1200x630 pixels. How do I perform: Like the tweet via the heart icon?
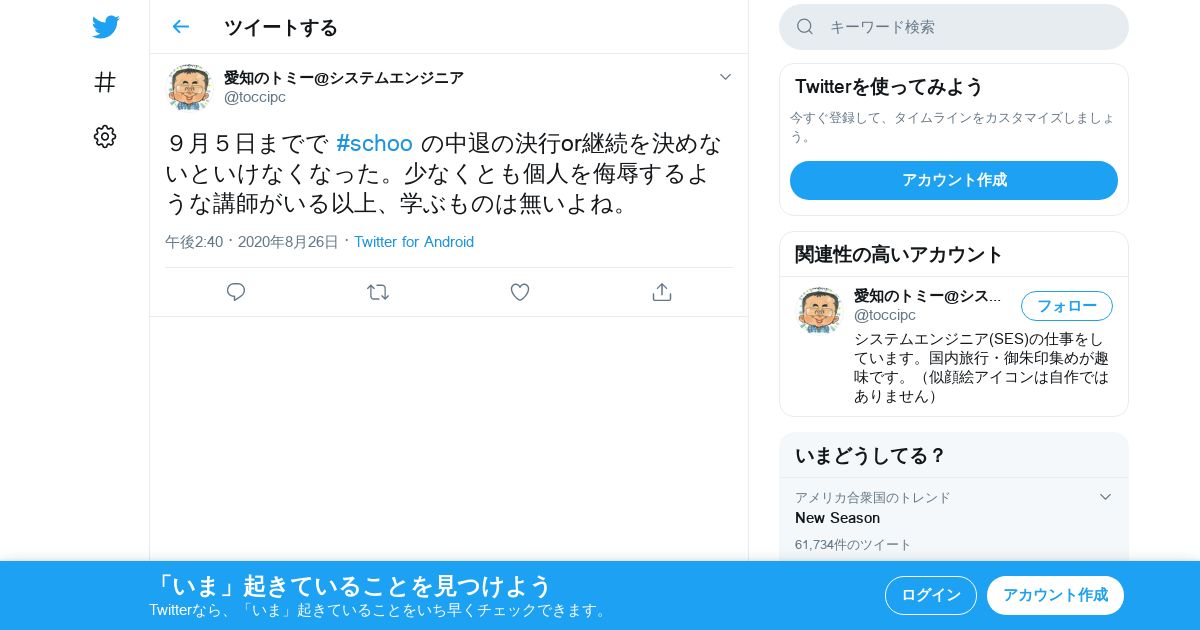(520, 292)
